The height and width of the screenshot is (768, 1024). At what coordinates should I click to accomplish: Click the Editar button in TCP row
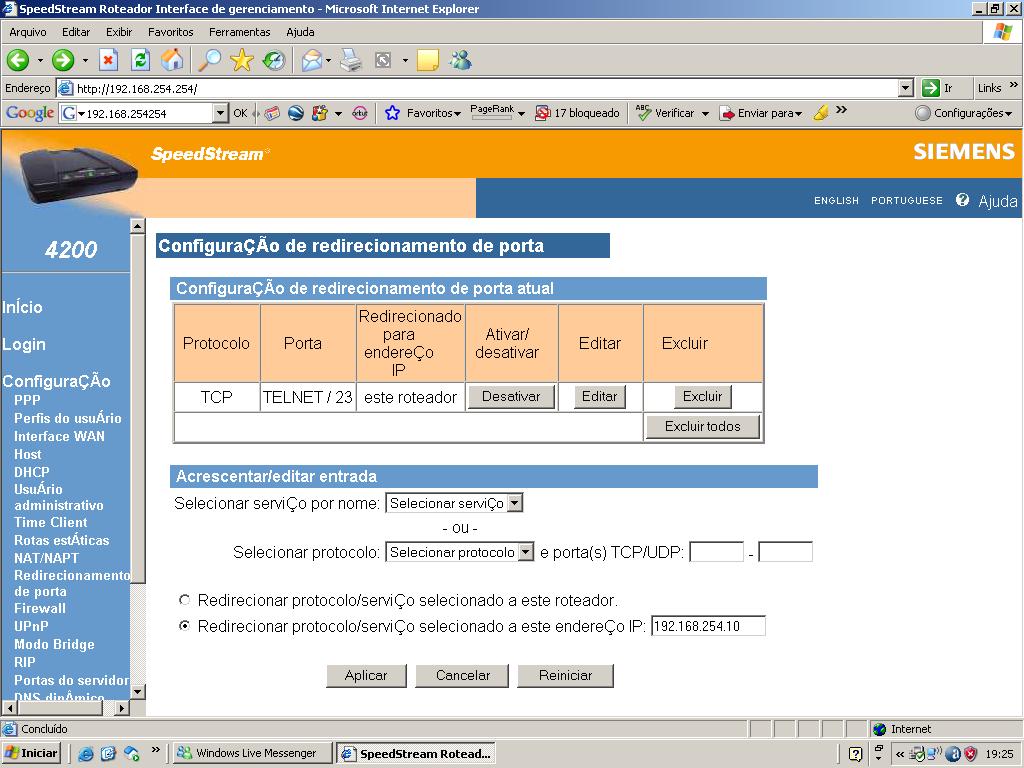click(x=600, y=396)
